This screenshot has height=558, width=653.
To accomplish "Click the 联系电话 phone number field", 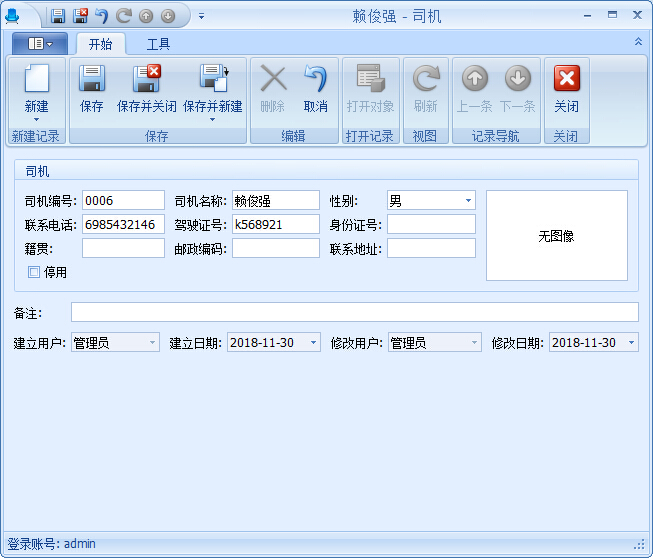I will tap(123, 225).
